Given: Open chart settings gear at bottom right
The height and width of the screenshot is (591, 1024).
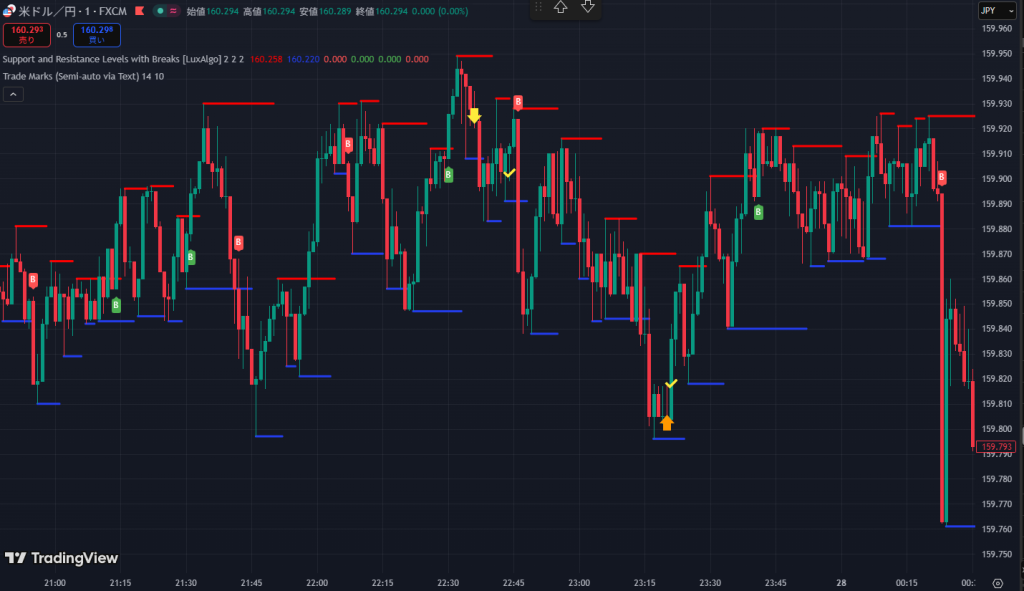Looking at the screenshot, I should point(997,583).
